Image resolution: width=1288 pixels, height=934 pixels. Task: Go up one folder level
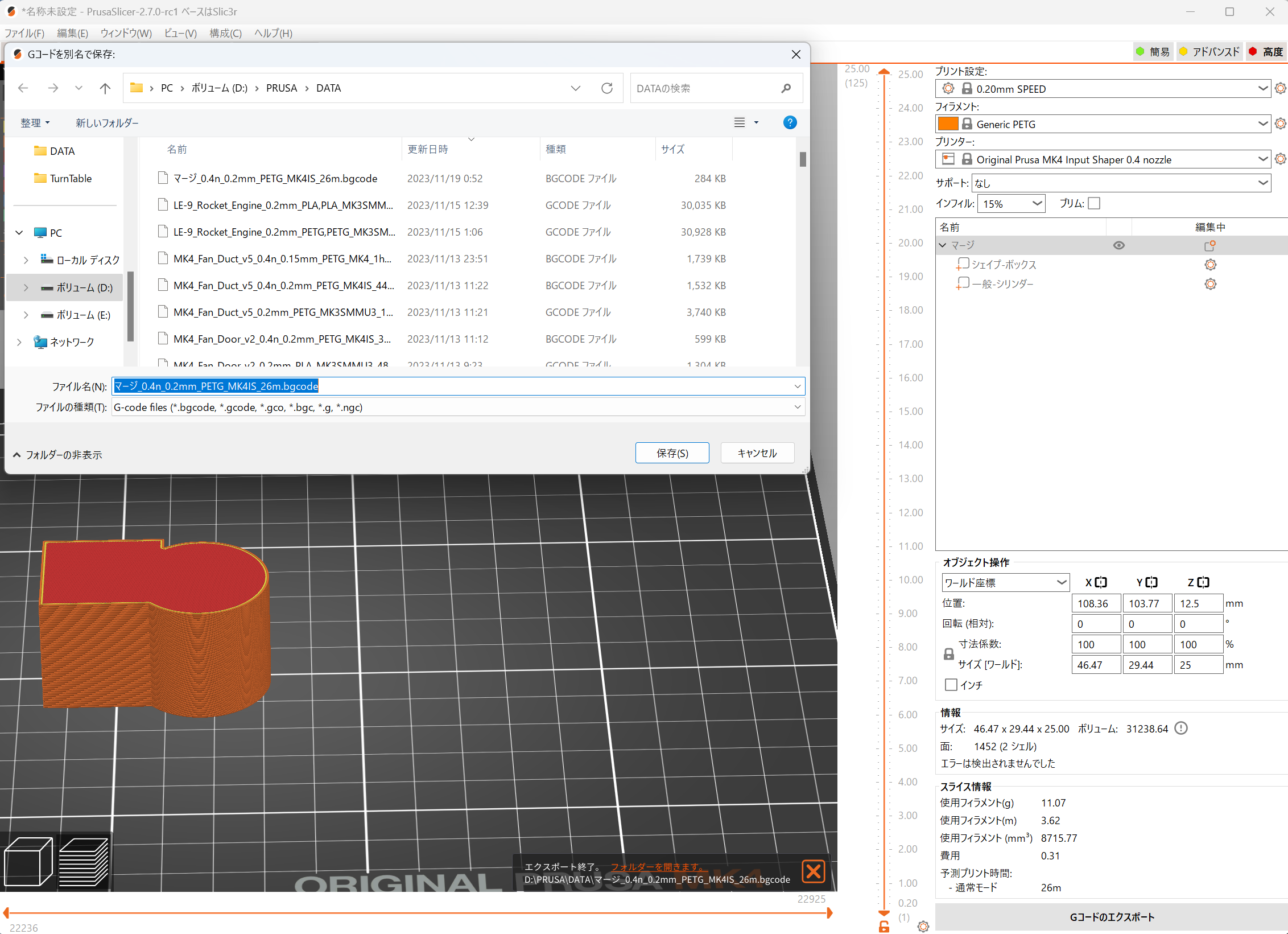105,88
